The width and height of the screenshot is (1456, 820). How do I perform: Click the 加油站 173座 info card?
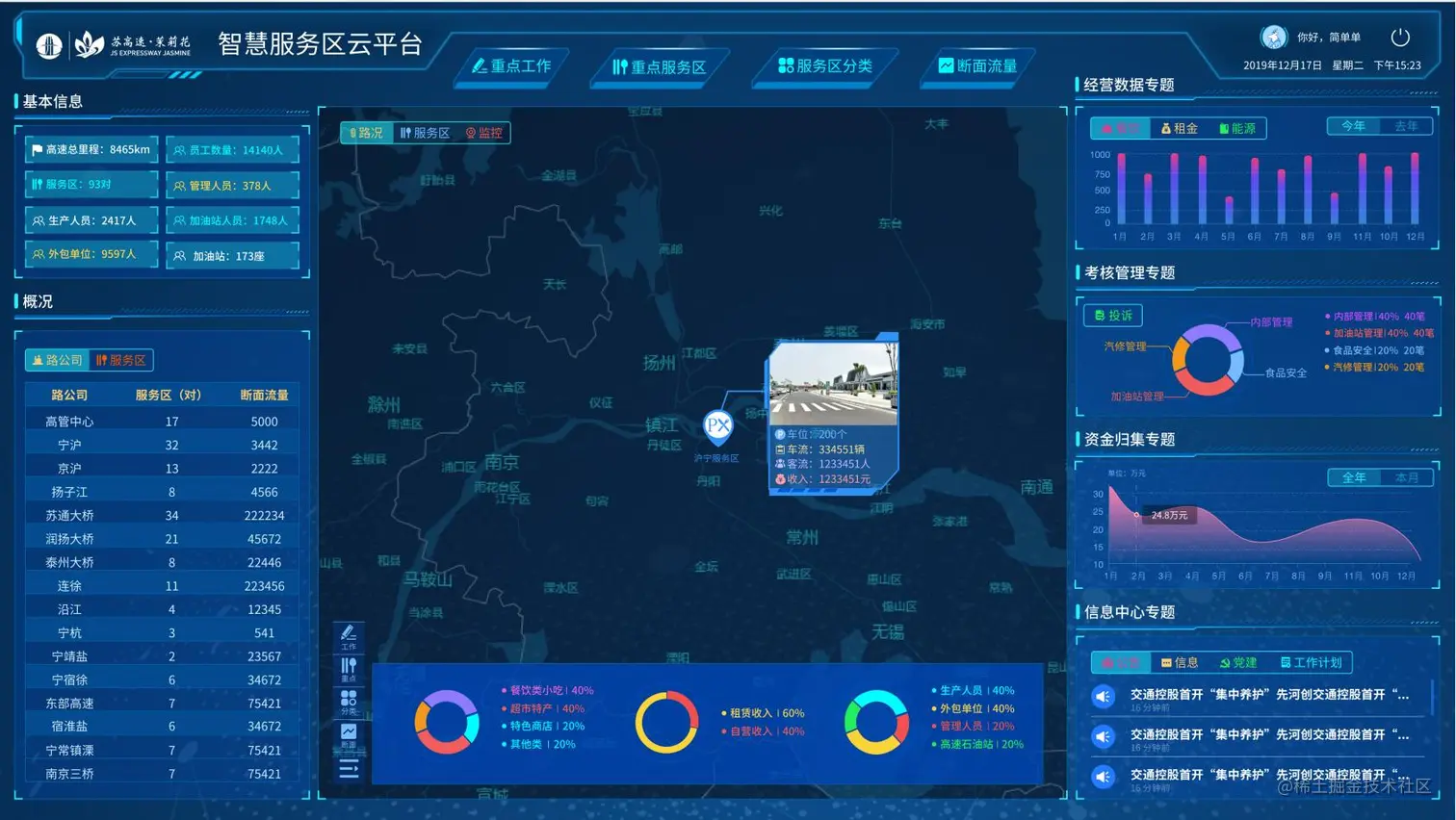[233, 256]
